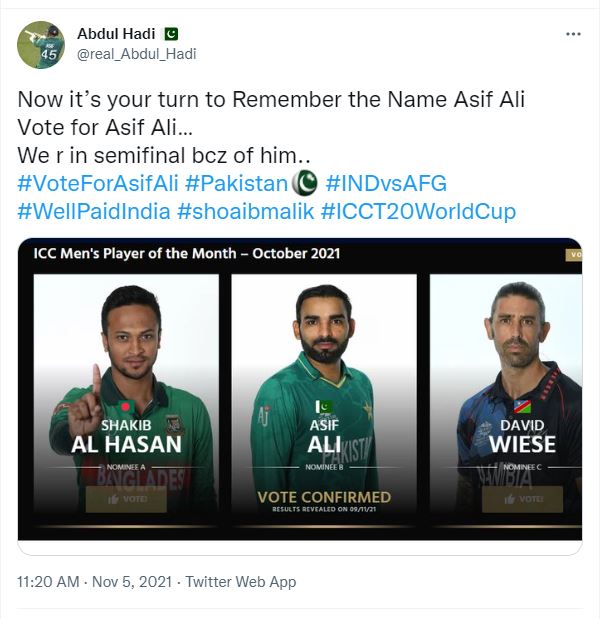Image resolution: width=602 pixels, height=619 pixels.
Task: Click the Vote Confirmed label under Asif Ali
Action: (324, 498)
